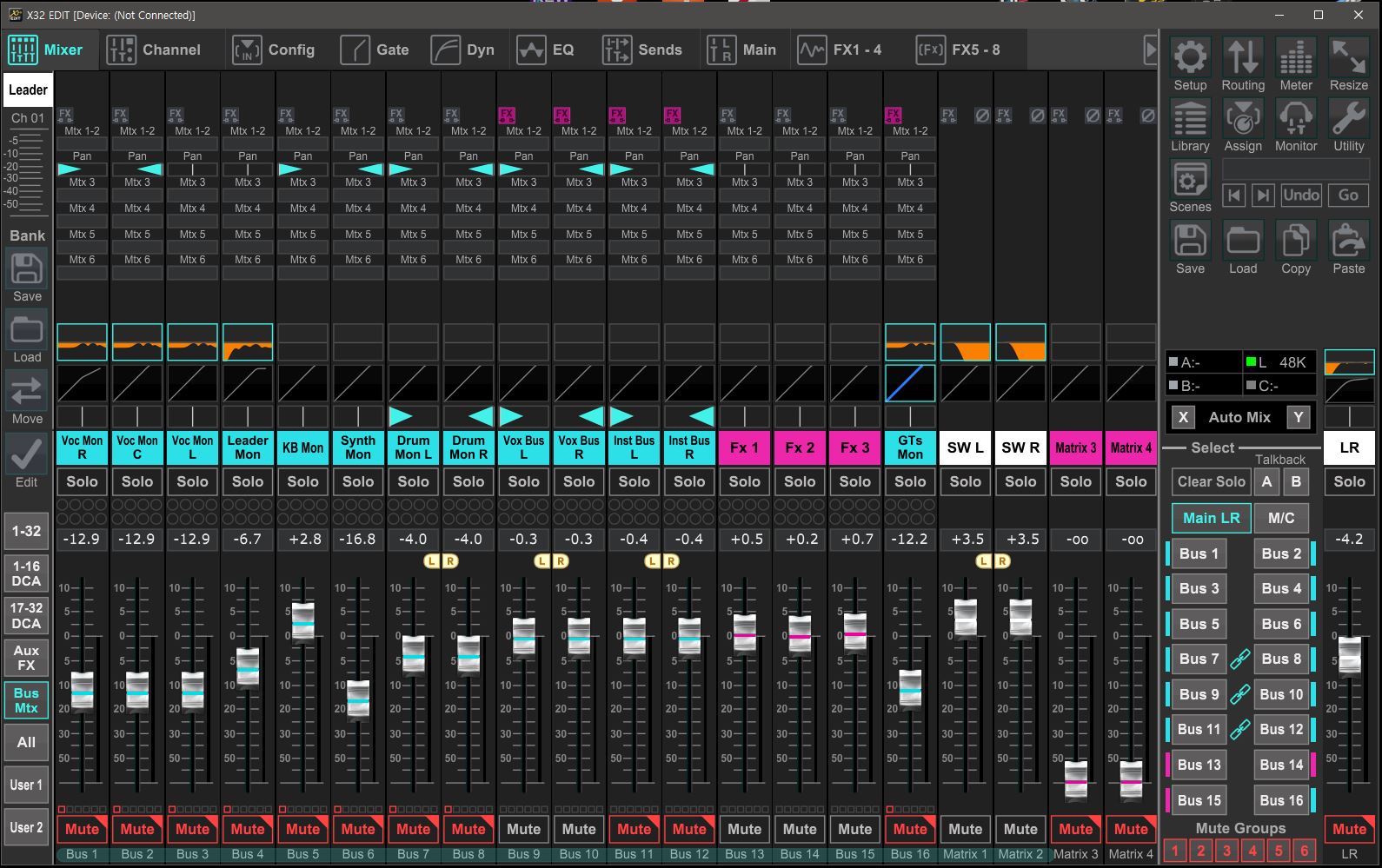Select the Aux FX bank
1382x868 pixels.
pyautogui.click(x=27, y=658)
